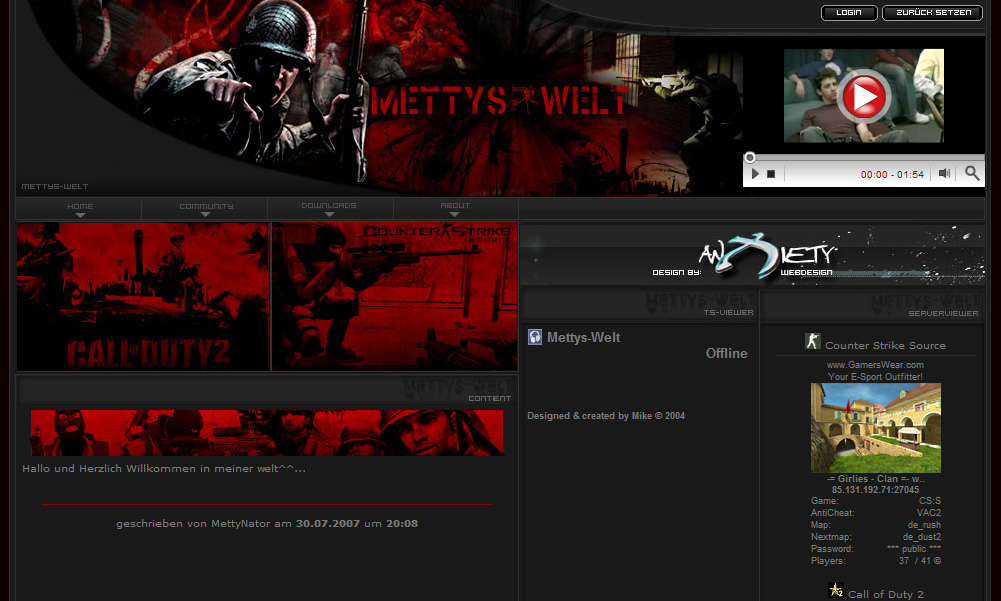Screen dimensions: 1001x601
Task: Click the Designed & created by Mike credit
Action: pyautogui.click(x=606, y=416)
